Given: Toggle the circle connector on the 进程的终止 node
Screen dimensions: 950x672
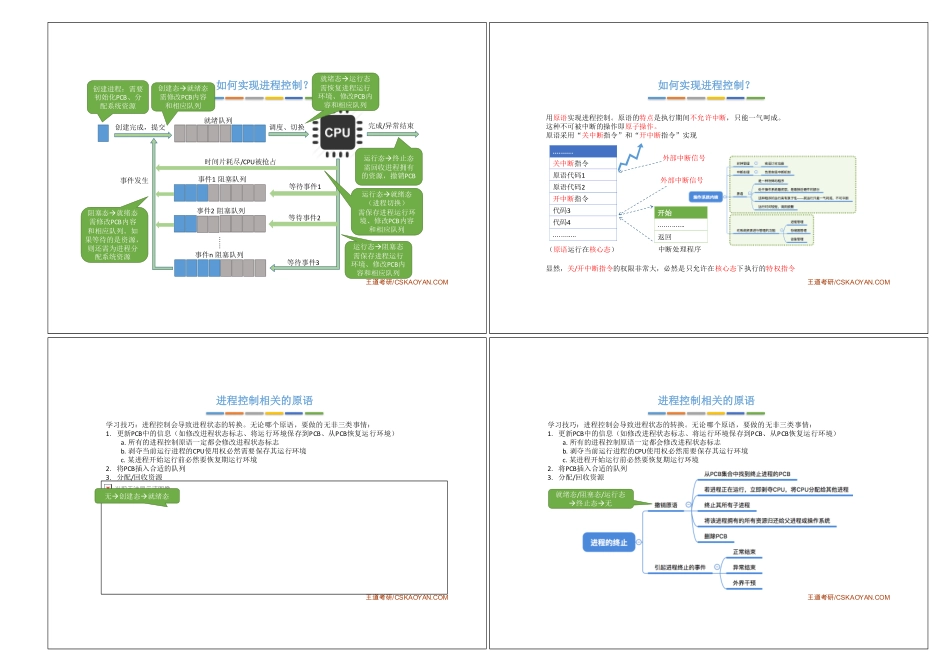Looking at the screenshot, I should click(639, 542).
